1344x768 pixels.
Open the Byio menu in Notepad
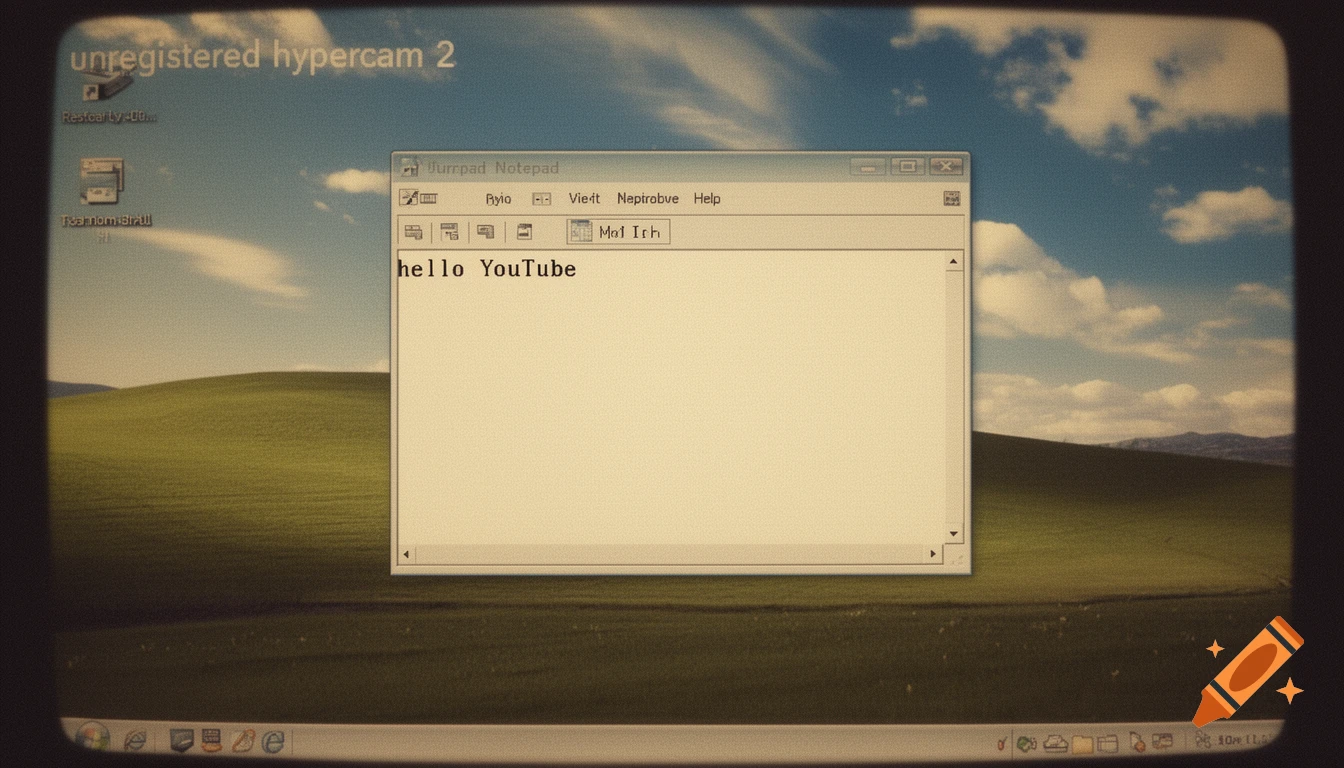[498, 199]
